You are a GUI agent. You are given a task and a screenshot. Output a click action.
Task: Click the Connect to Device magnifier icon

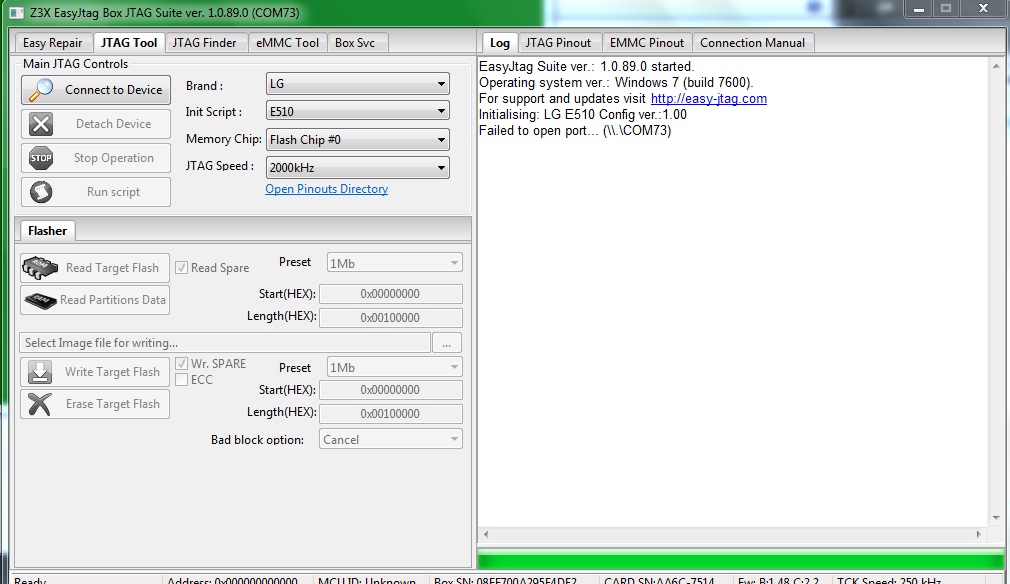[41, 89]
